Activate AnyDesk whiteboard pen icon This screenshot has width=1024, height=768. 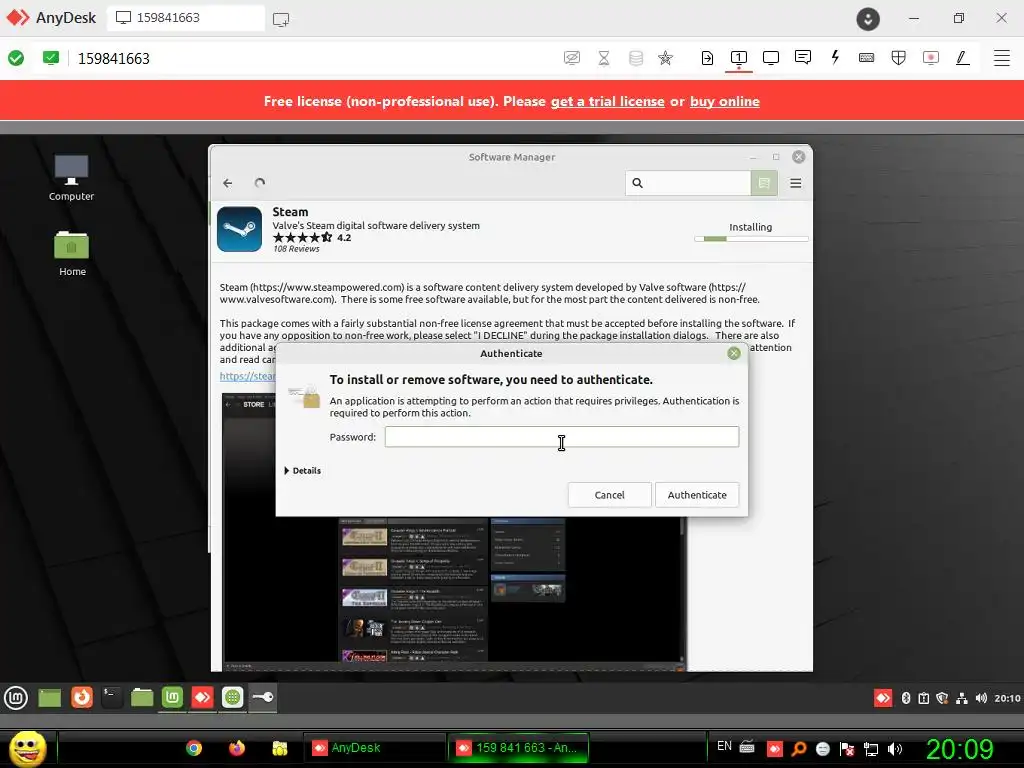pos(963,58)
